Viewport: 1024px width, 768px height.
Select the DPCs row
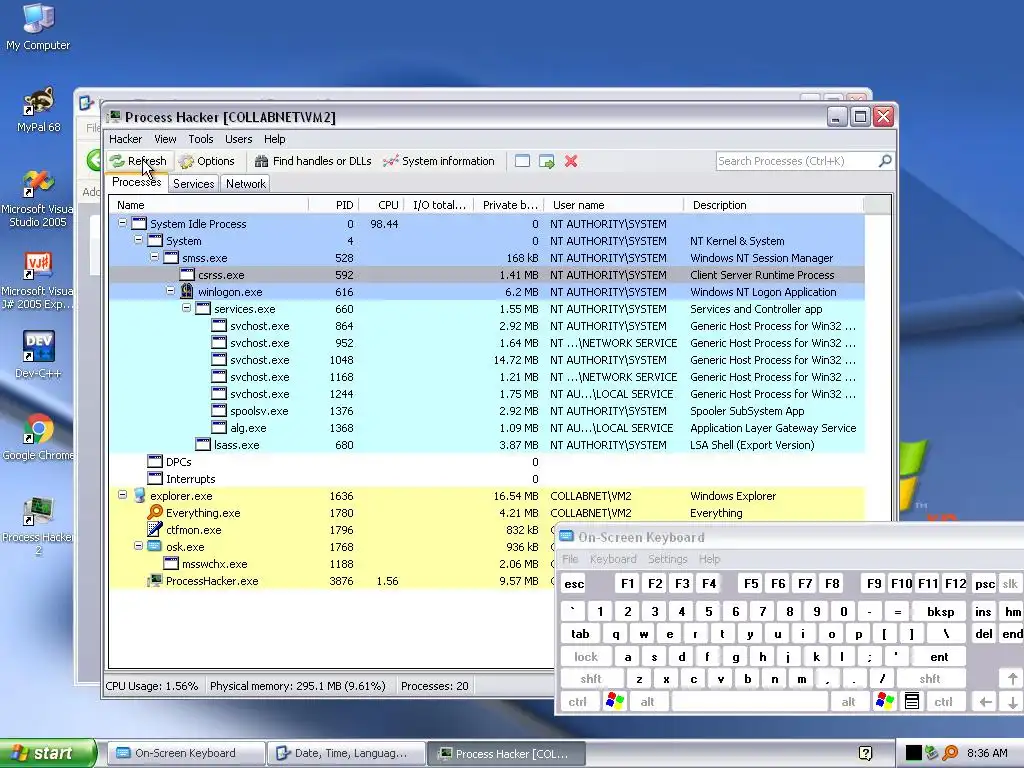pyautogui.click(x=487, y=462)
